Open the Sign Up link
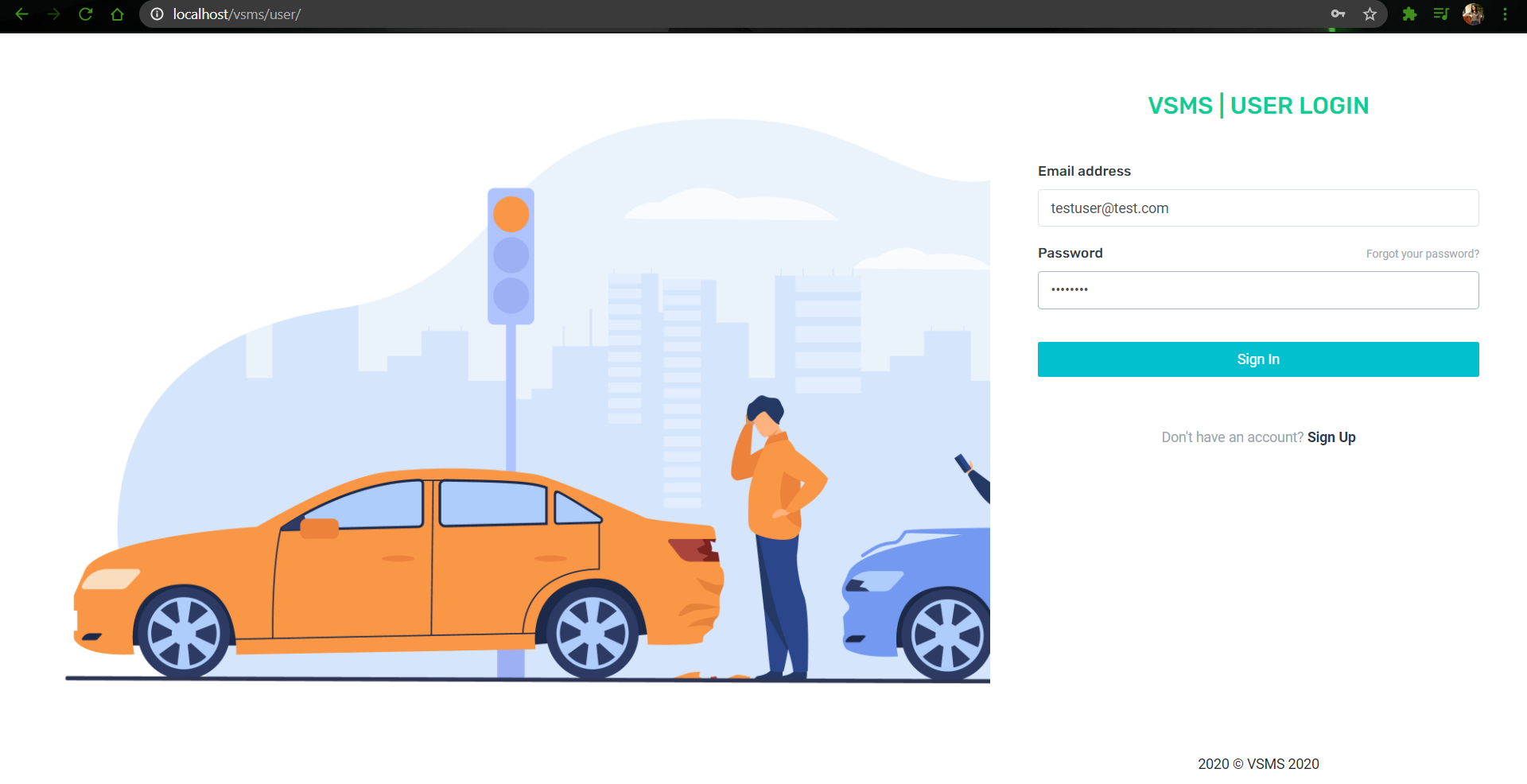 [x=1331, y=437]
